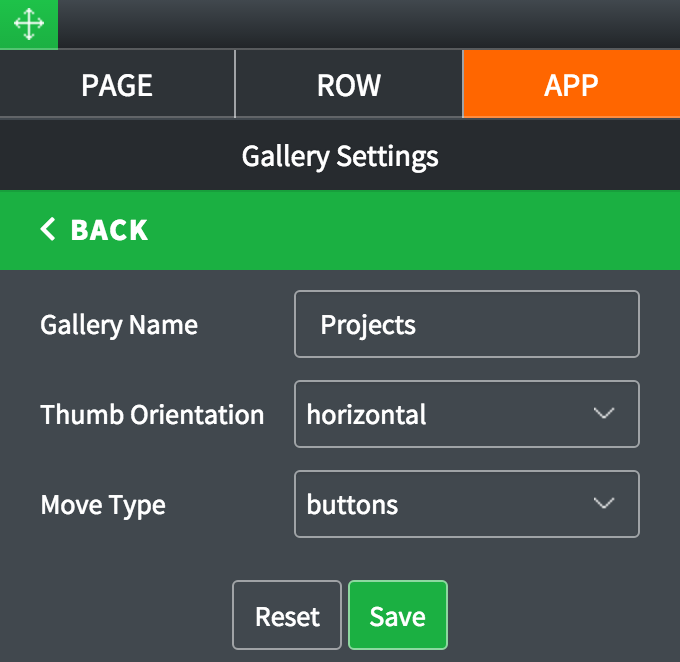
Task: Click the back chevron arrow icon
Action: click(x=48, y=230)
